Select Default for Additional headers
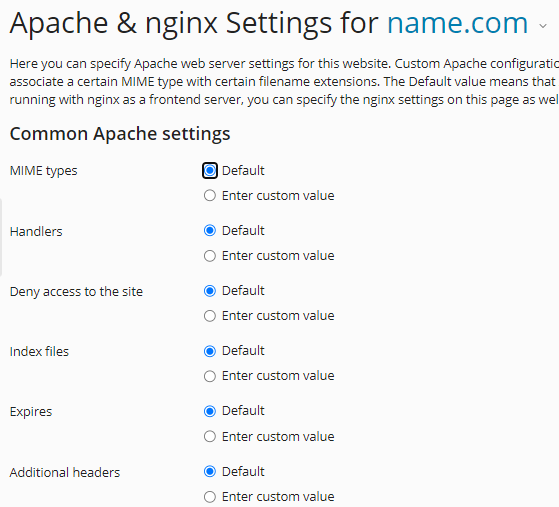Screen dimensions: 559x507 [210, 472]
